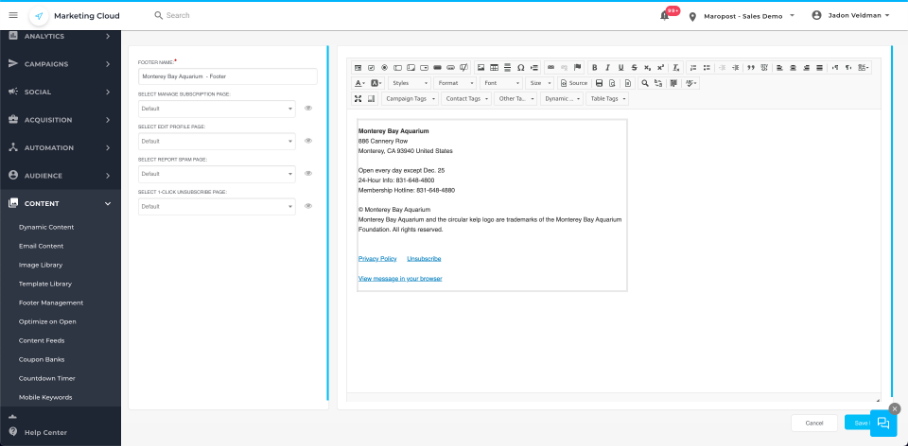Click the Footer Name input field
This screenshot has height=446, width=908.
[228, 76]
